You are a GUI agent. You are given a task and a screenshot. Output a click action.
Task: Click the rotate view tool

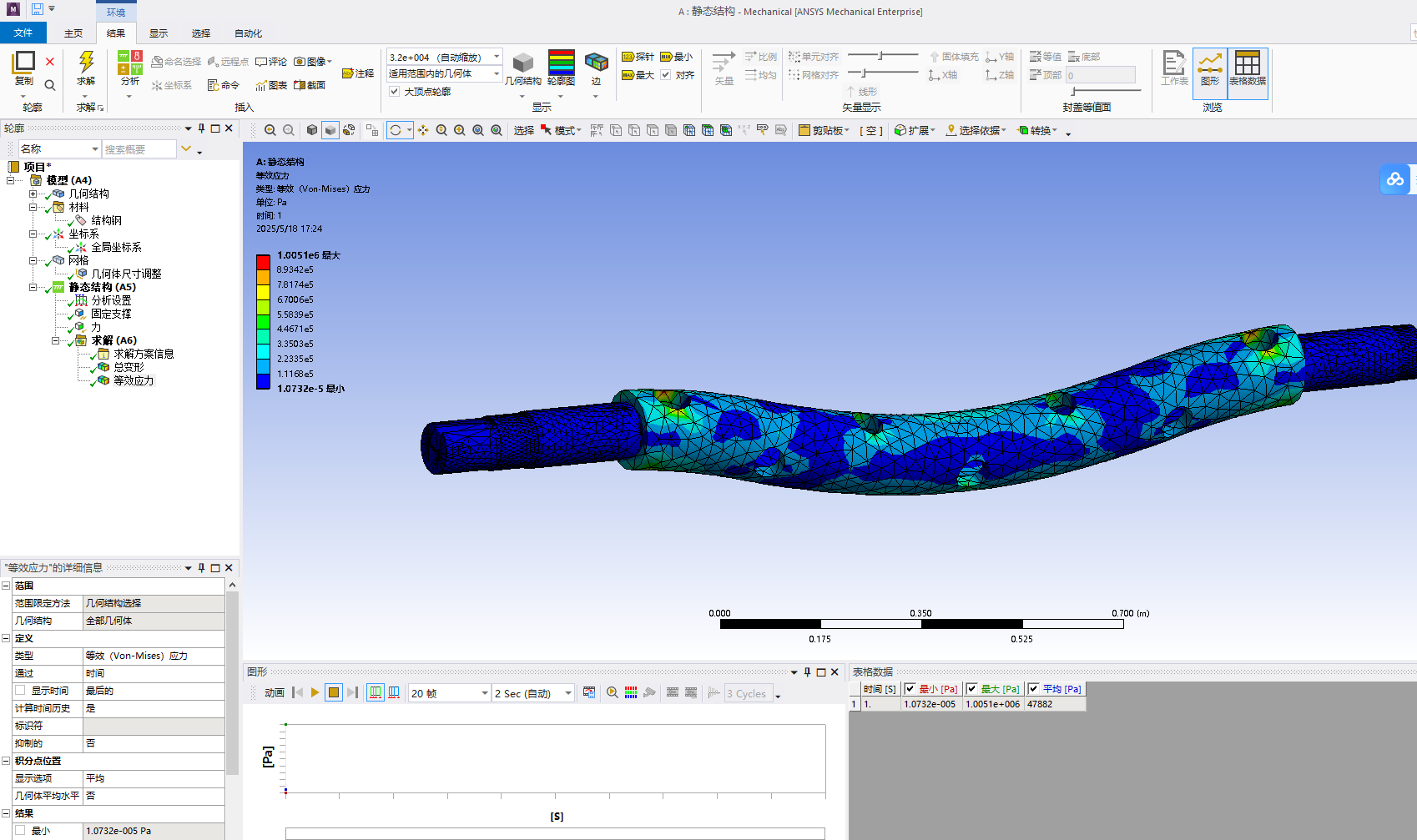[396, 130]
